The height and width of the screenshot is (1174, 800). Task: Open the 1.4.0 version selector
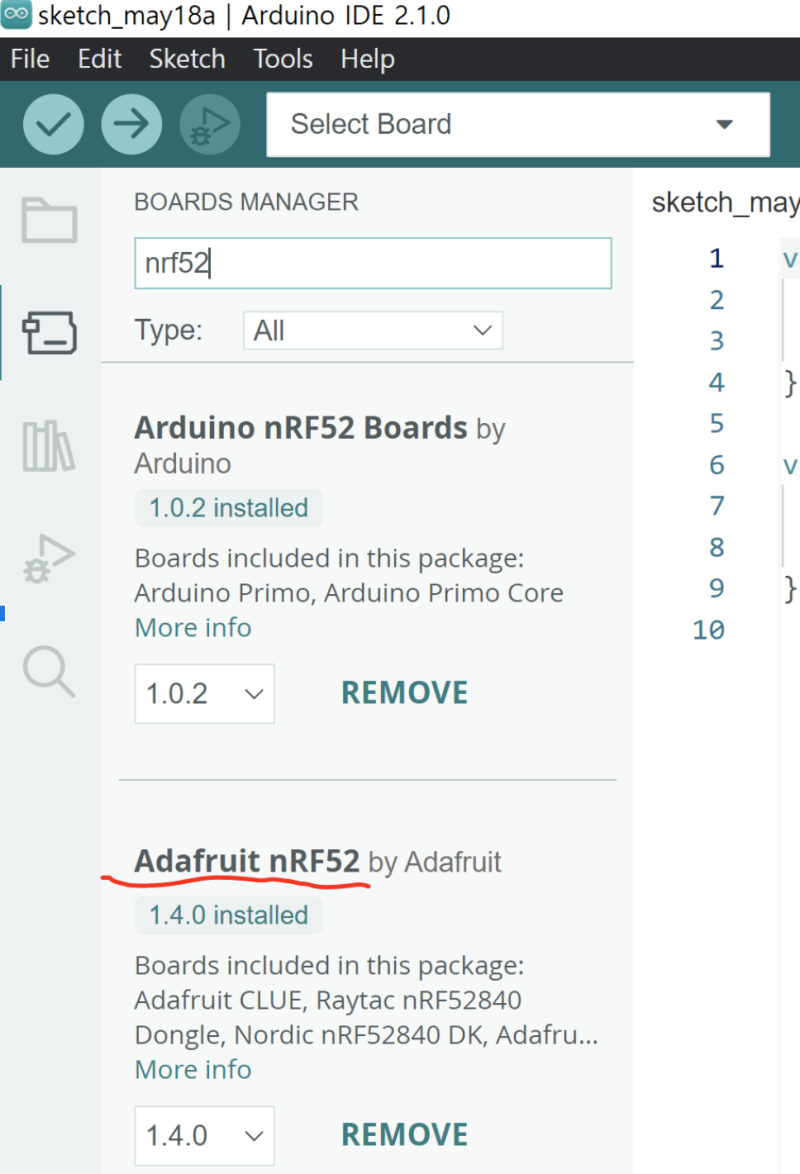pos(204,1135)
